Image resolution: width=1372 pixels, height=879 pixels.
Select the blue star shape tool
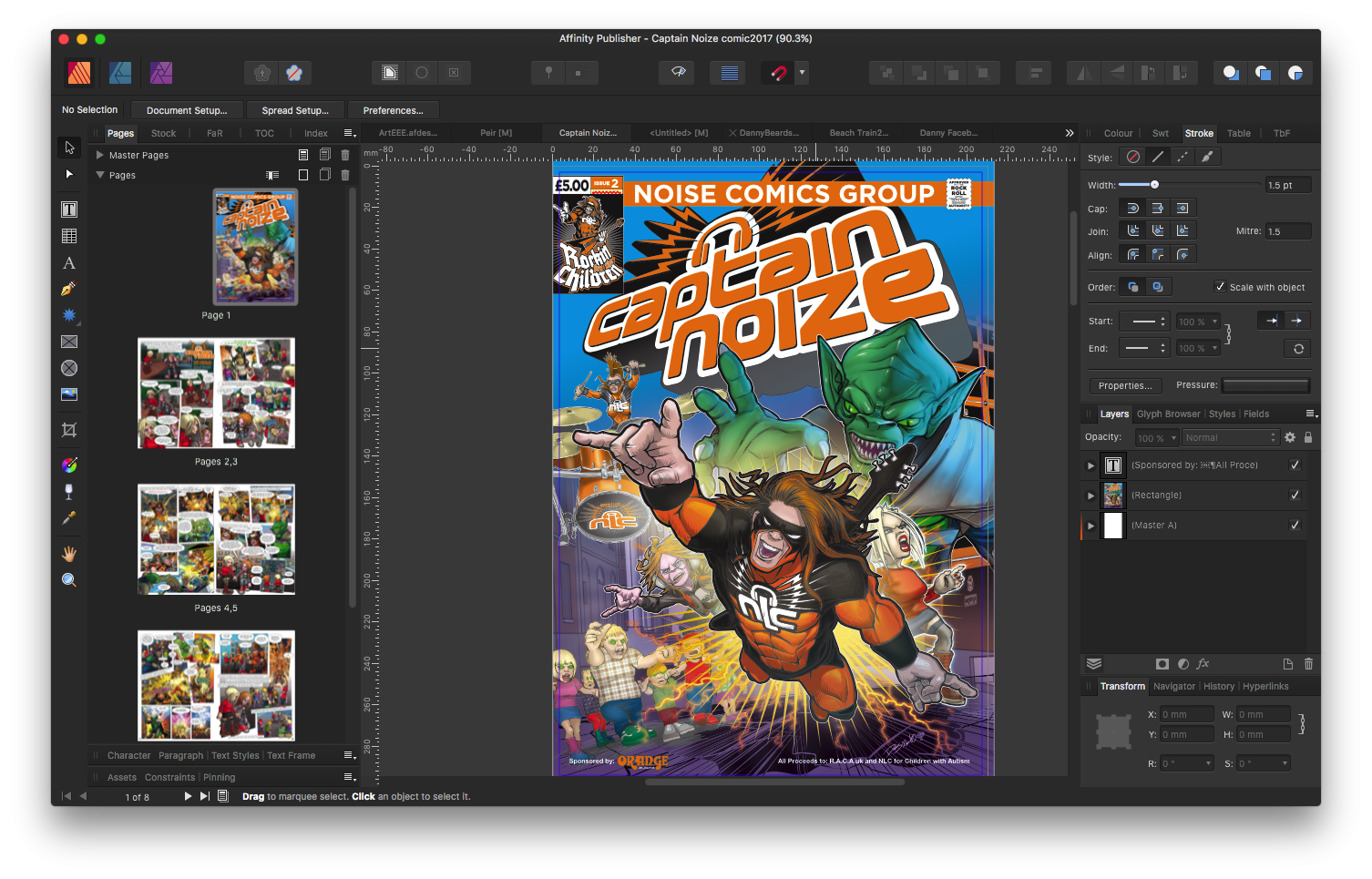click(69, 315)
